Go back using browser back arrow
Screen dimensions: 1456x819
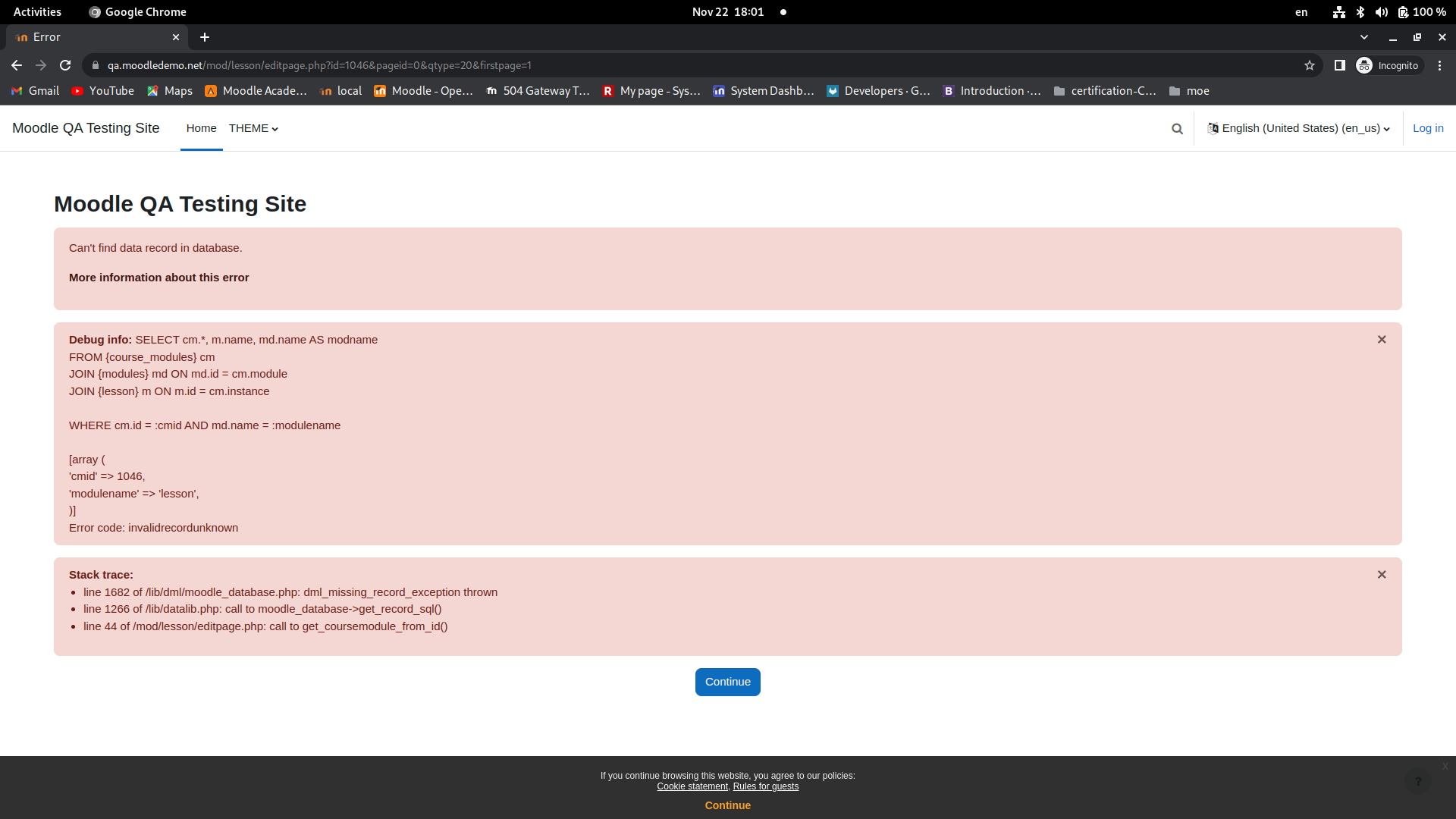point(17,65)
